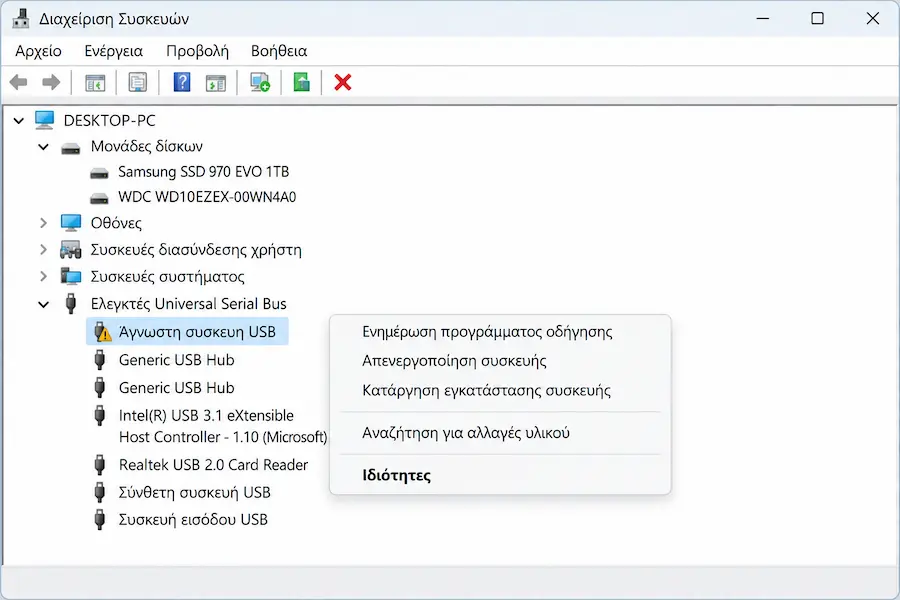Show/hide console tree toolbar icon
The image size is (900, 600).
click(95, 83)
